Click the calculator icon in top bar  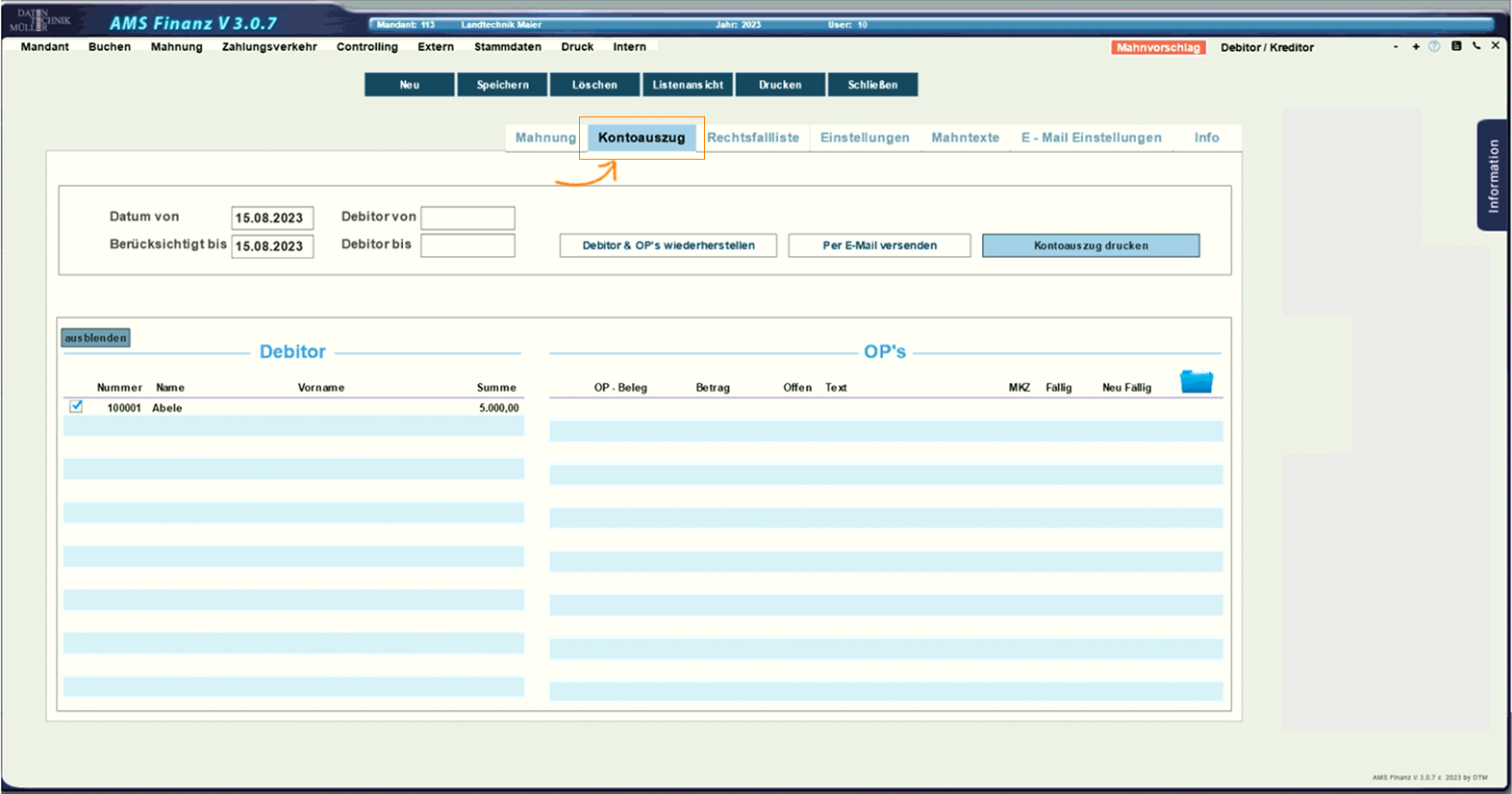[x=1456, y=46]
